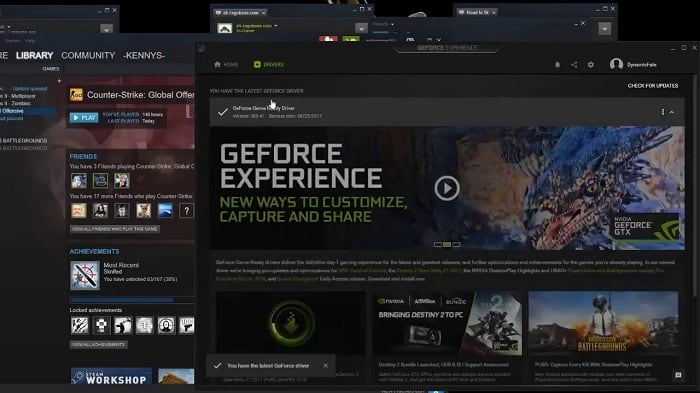Close the Road to 5k chat tab
This screenshot has height=393, width=700.
click(x=494, y=13)
